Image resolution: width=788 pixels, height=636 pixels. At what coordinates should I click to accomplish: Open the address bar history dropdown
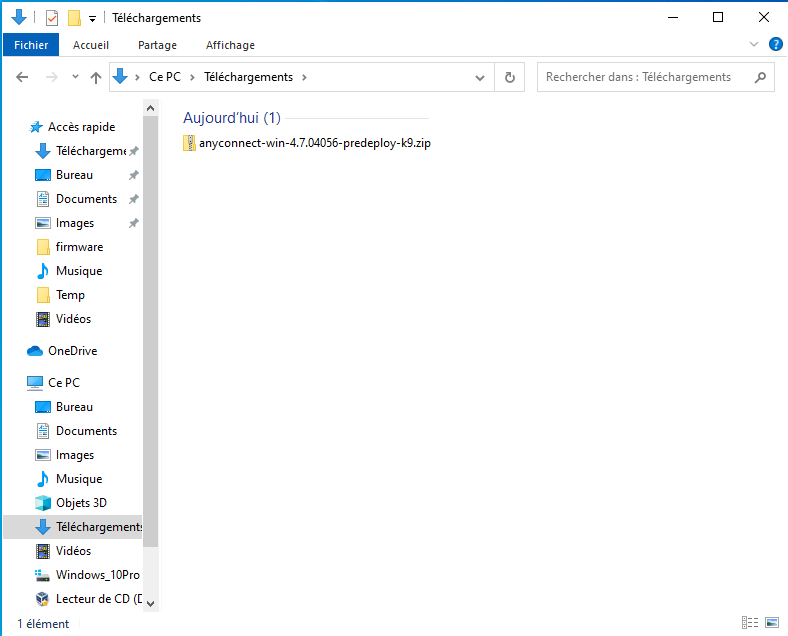tap(481, 77)
